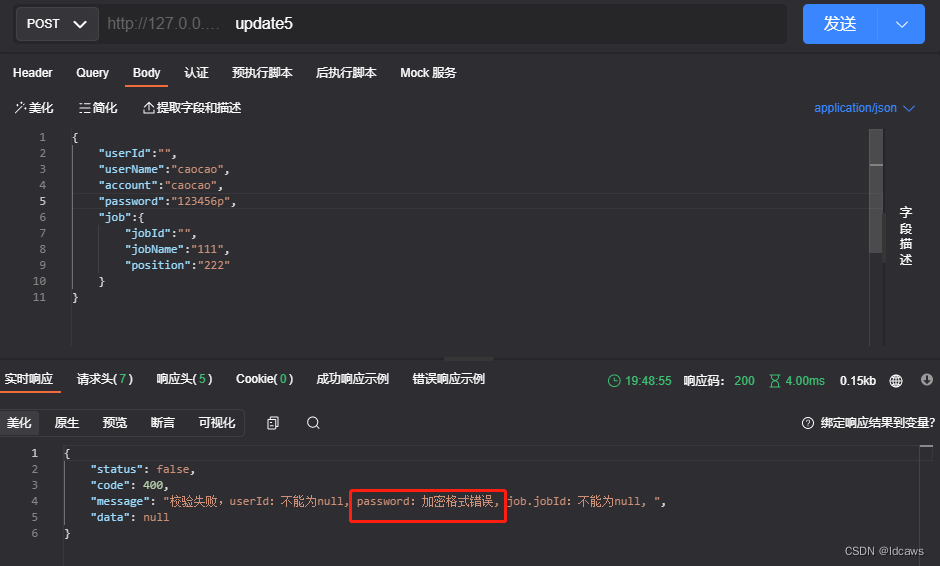Click the "position":"222" body line
This screenshot has width=940, height=566.
(177, 265)
